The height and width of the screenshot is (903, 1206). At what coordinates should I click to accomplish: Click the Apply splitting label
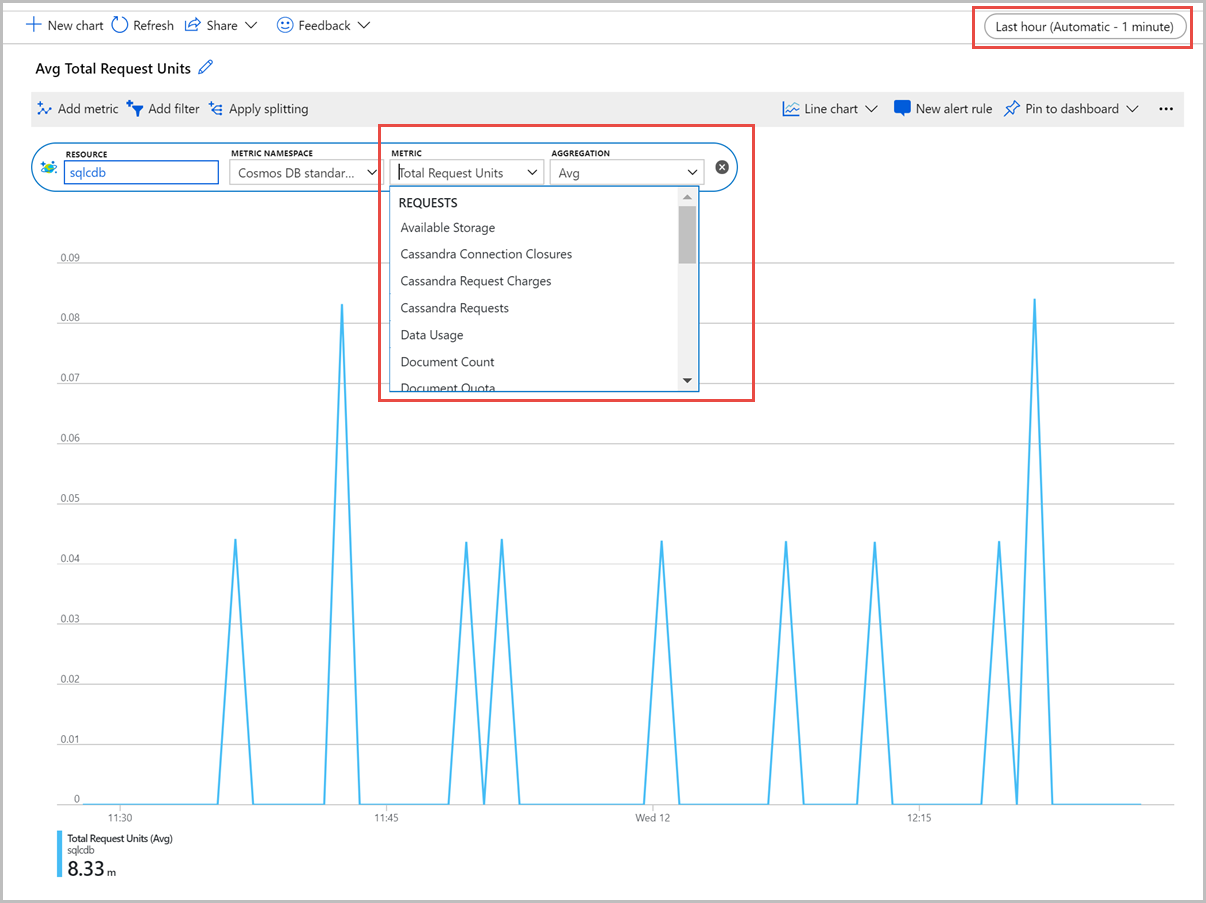click(x=269, y=109)
